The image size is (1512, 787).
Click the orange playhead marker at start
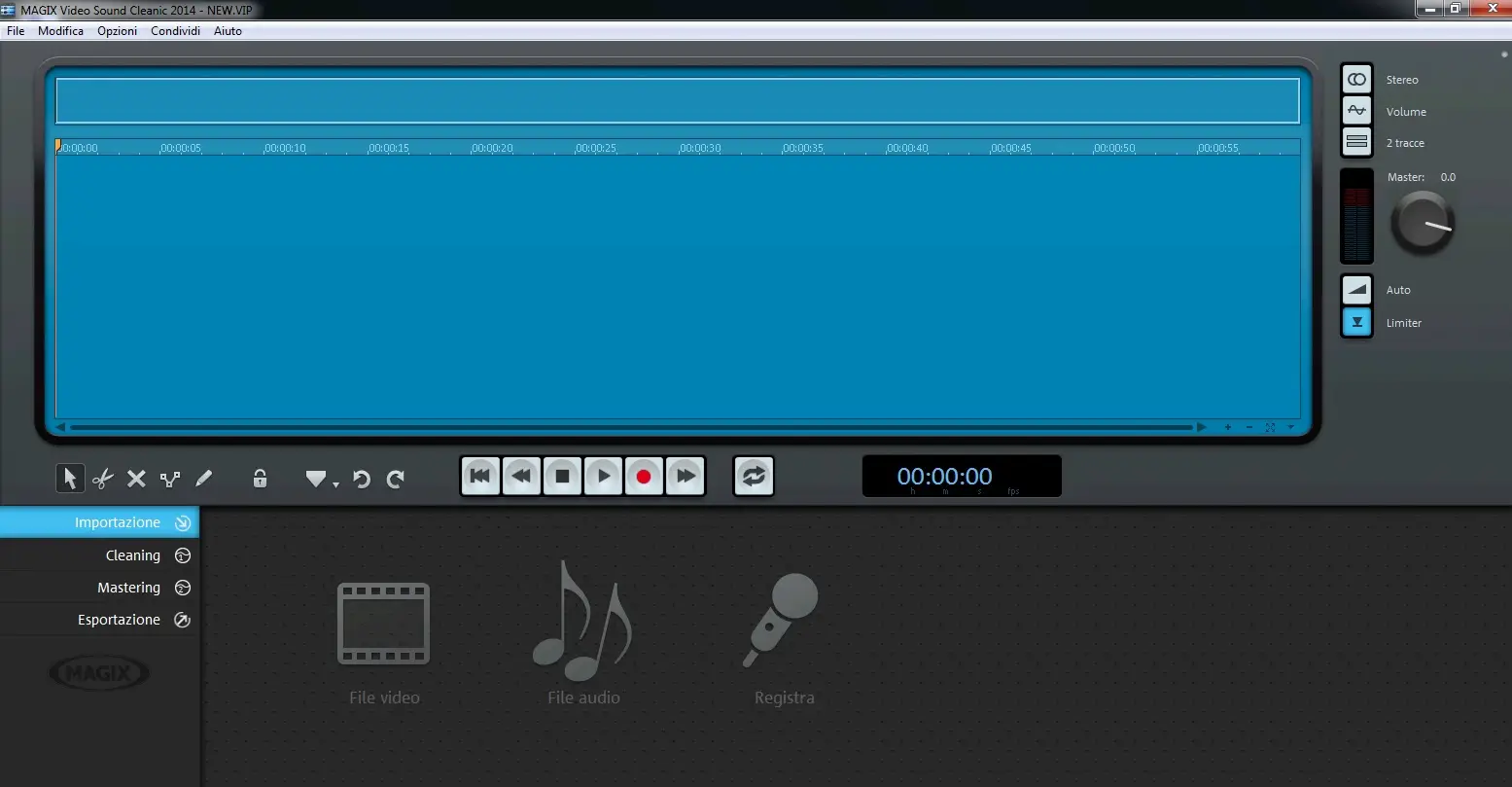coord(58,146)
